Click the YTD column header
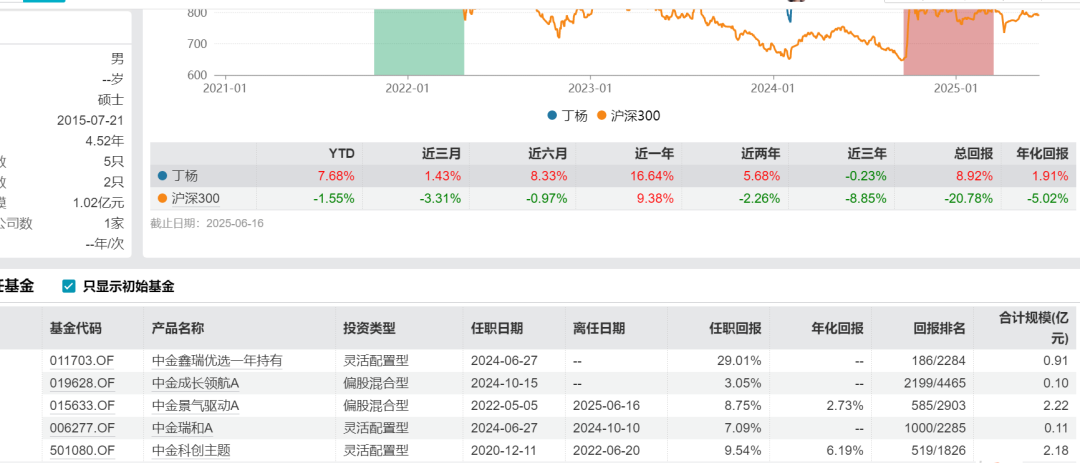The image size is (1080, 463). (342, 153)
